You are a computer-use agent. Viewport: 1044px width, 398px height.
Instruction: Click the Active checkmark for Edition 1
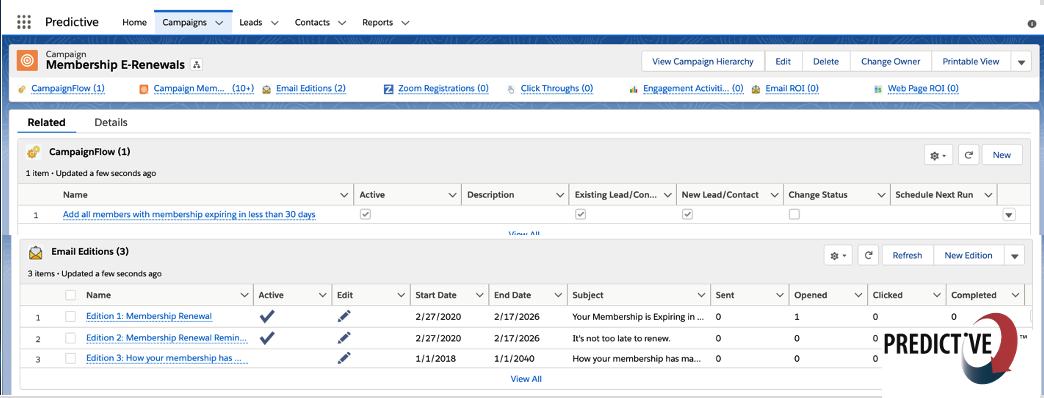[267, 317]
